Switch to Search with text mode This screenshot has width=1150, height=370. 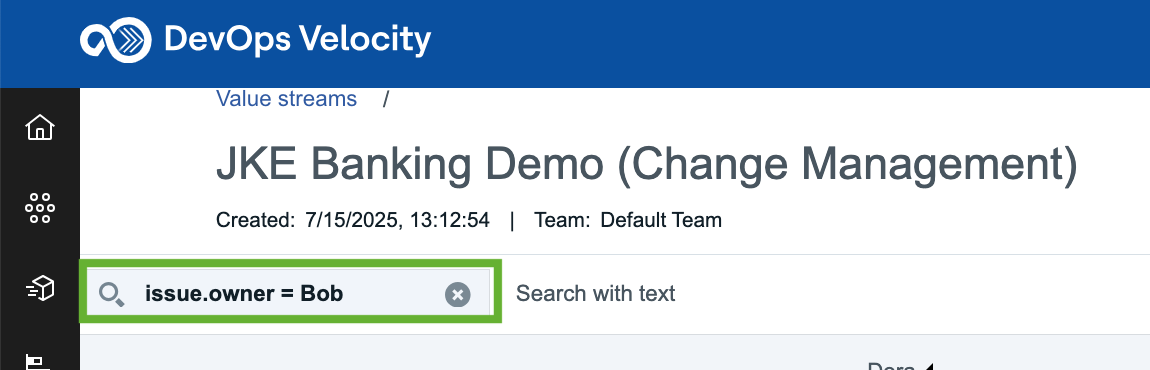pyautogui.click(x=596, y=294)
